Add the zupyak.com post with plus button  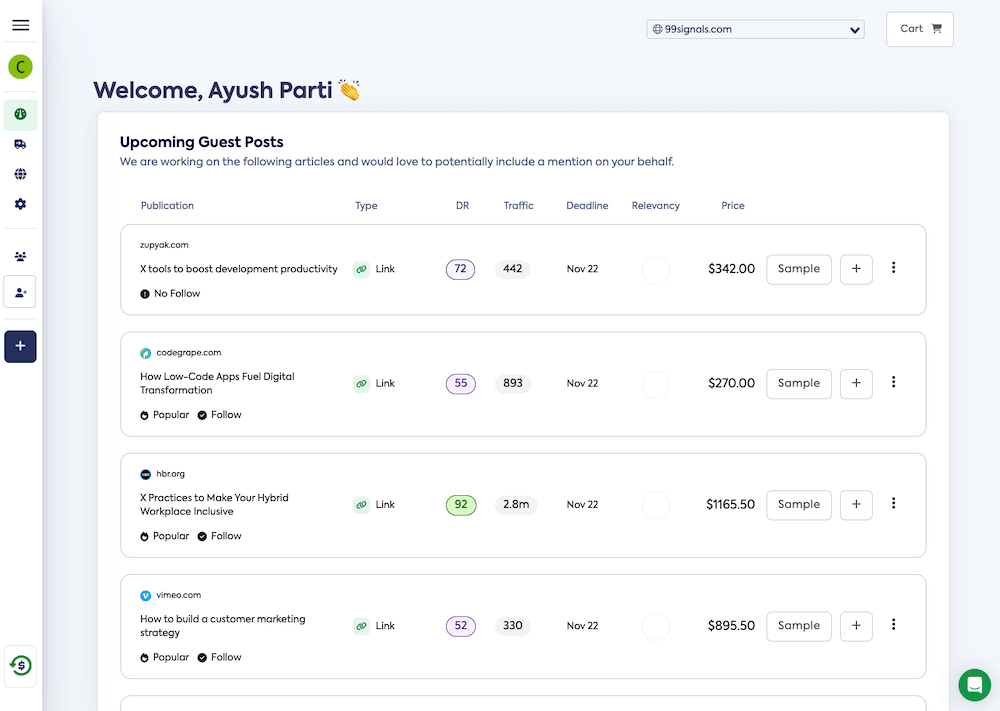[856, 269]
